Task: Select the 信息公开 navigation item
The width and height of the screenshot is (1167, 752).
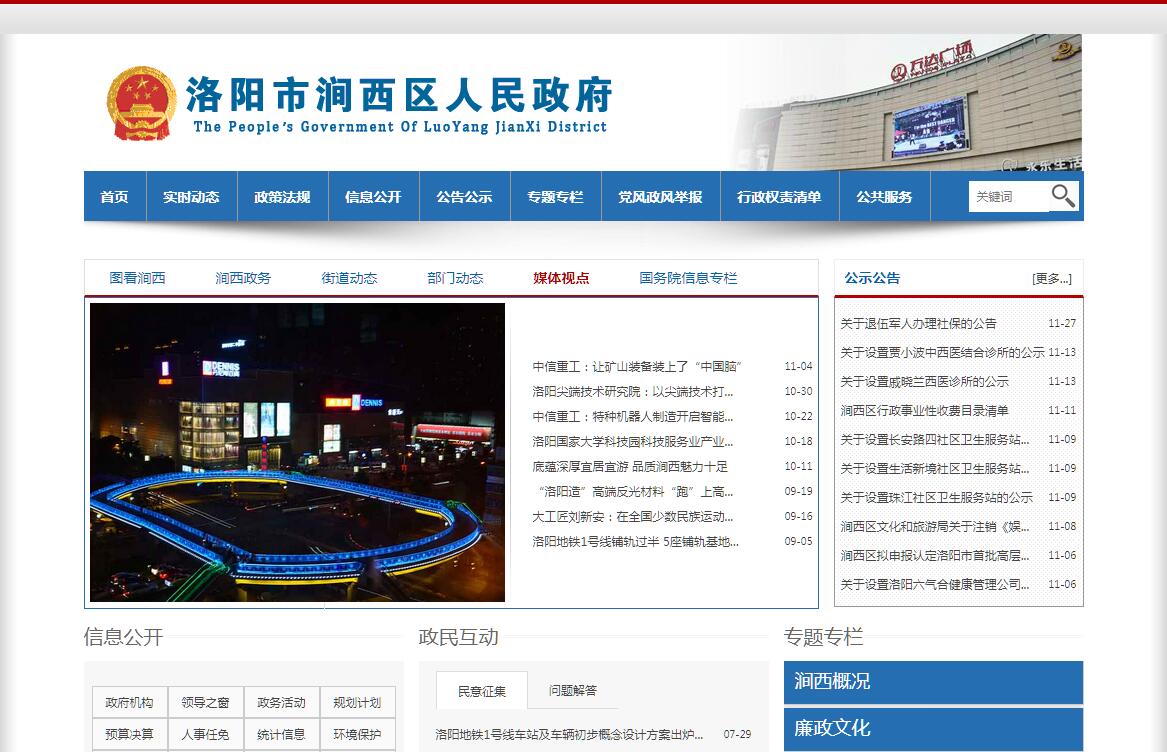Action: 373,197
